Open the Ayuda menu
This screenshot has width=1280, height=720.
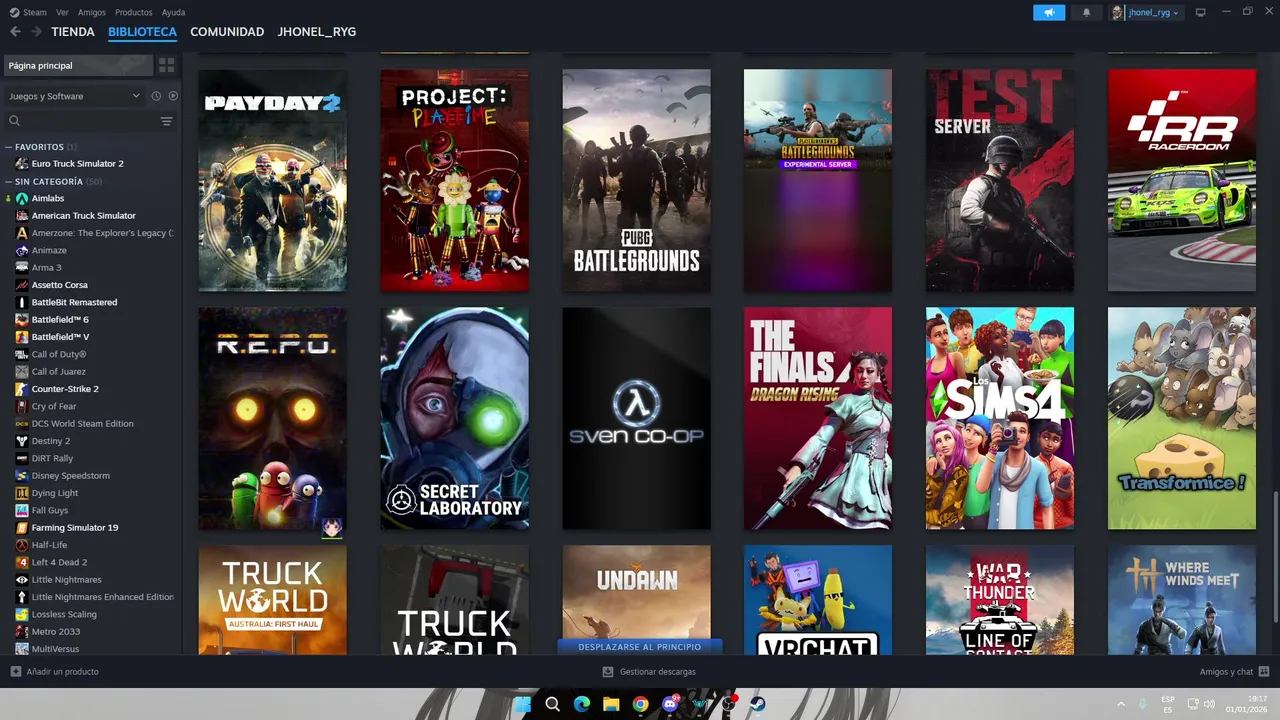click(173, 12)
